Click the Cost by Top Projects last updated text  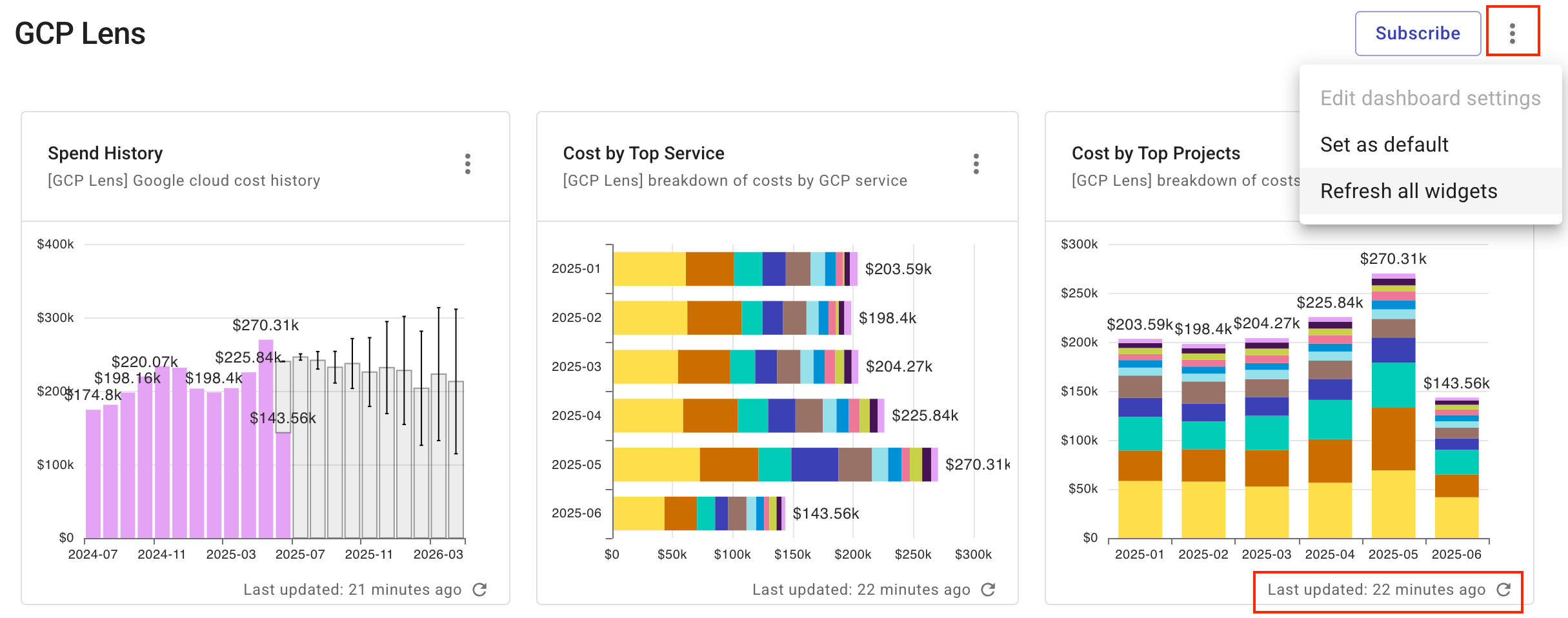tap(1376, 590)
